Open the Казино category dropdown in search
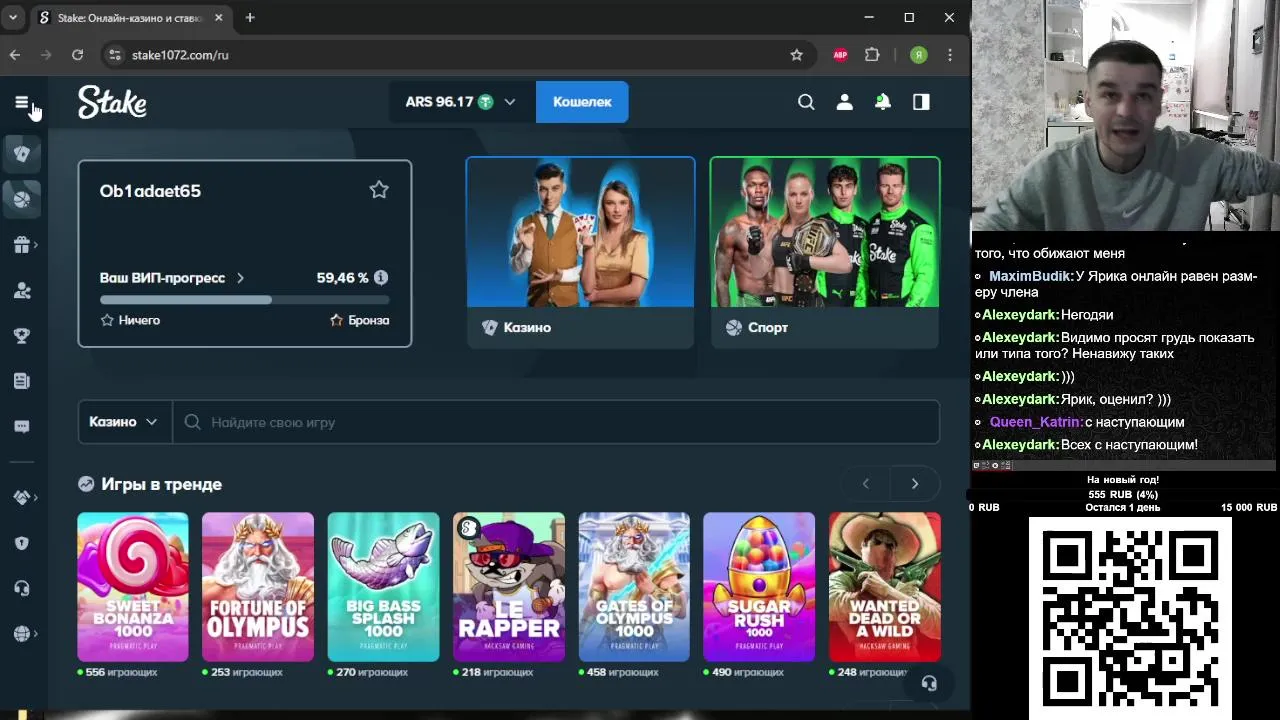Image resolution: width=1280 pixels, height=720 pixels. tap(124, 422)
